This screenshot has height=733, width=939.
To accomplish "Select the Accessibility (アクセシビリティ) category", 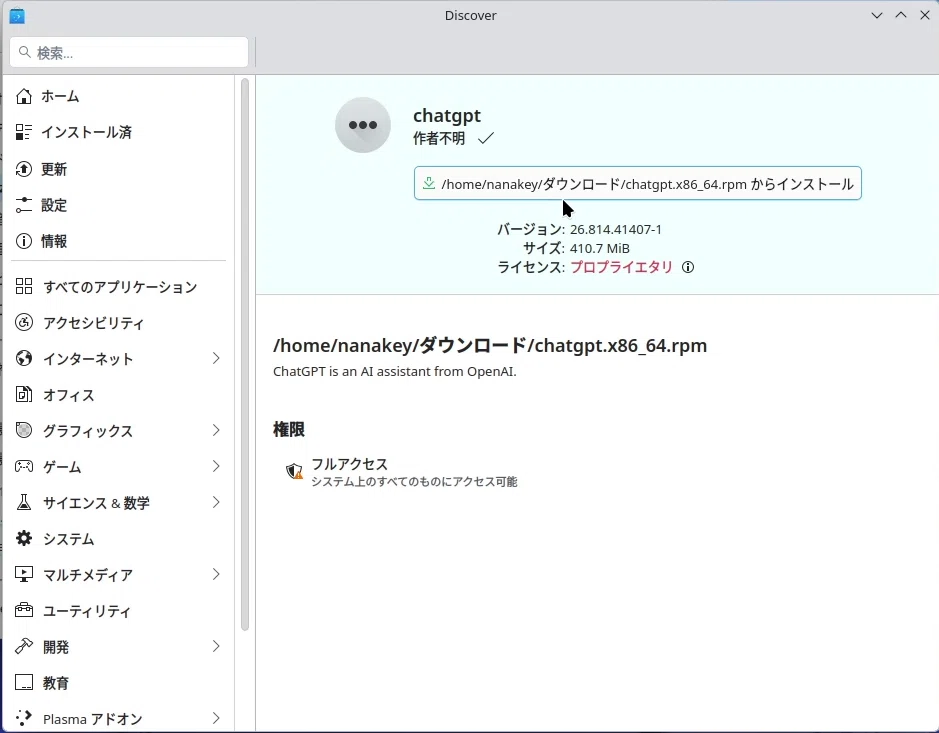I will pyautogui.click(x=119, y=322).
